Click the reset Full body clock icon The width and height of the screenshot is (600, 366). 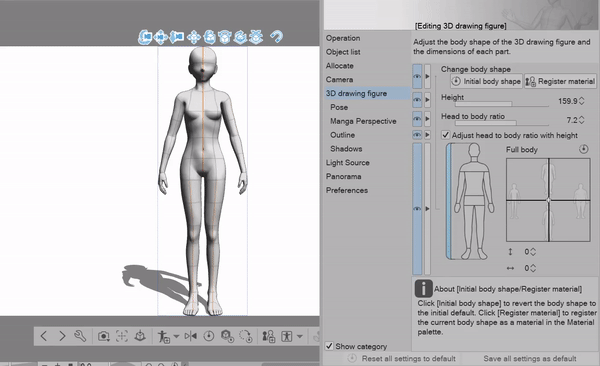click(584, 149)
